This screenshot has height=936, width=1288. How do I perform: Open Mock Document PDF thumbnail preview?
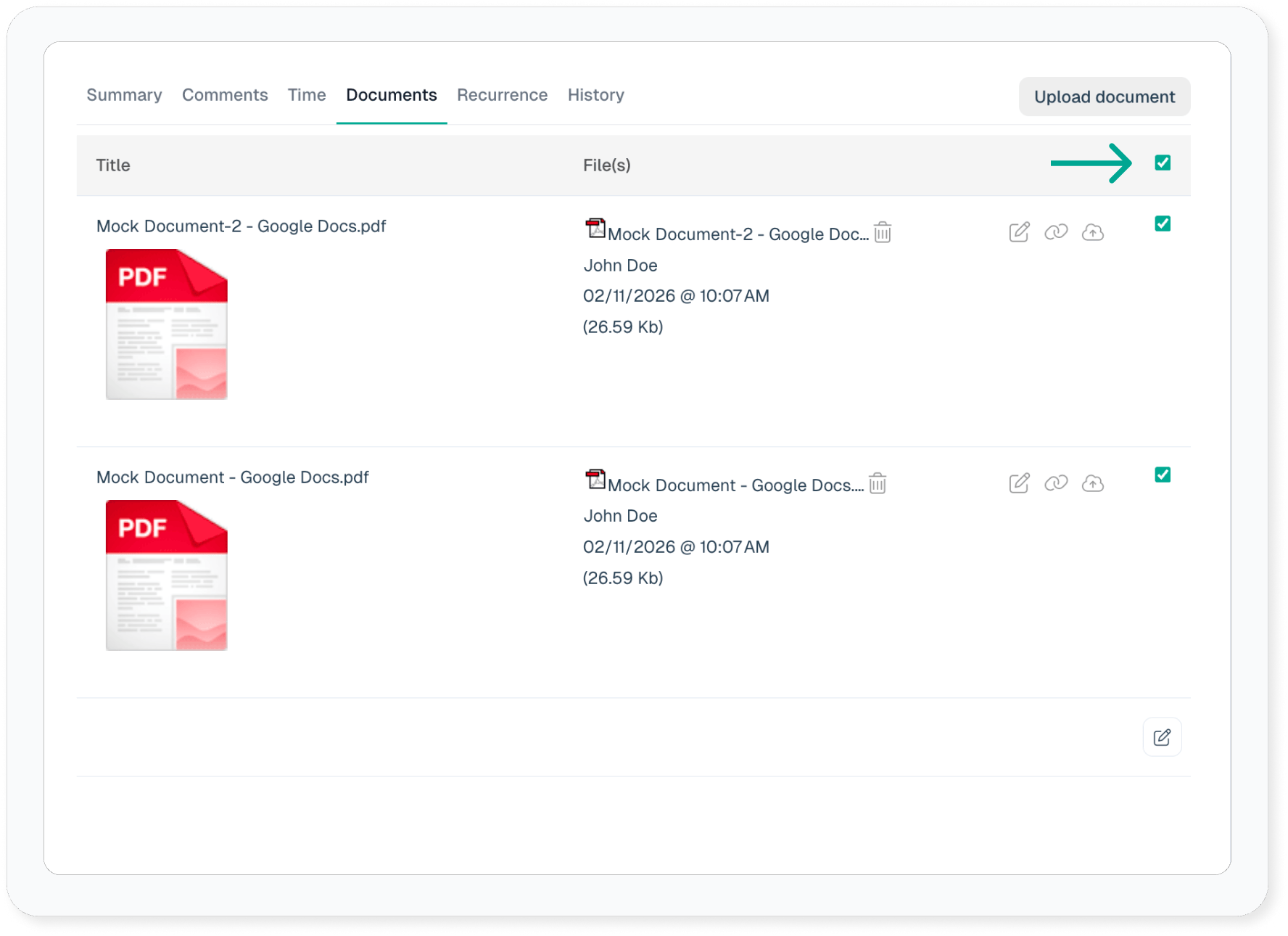167,575
